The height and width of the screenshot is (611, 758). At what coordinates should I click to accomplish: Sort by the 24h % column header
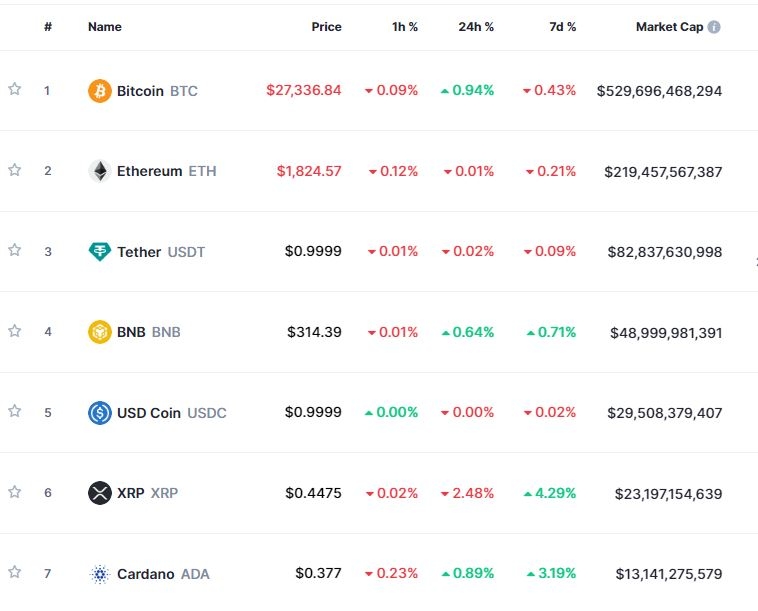[476, 27]
